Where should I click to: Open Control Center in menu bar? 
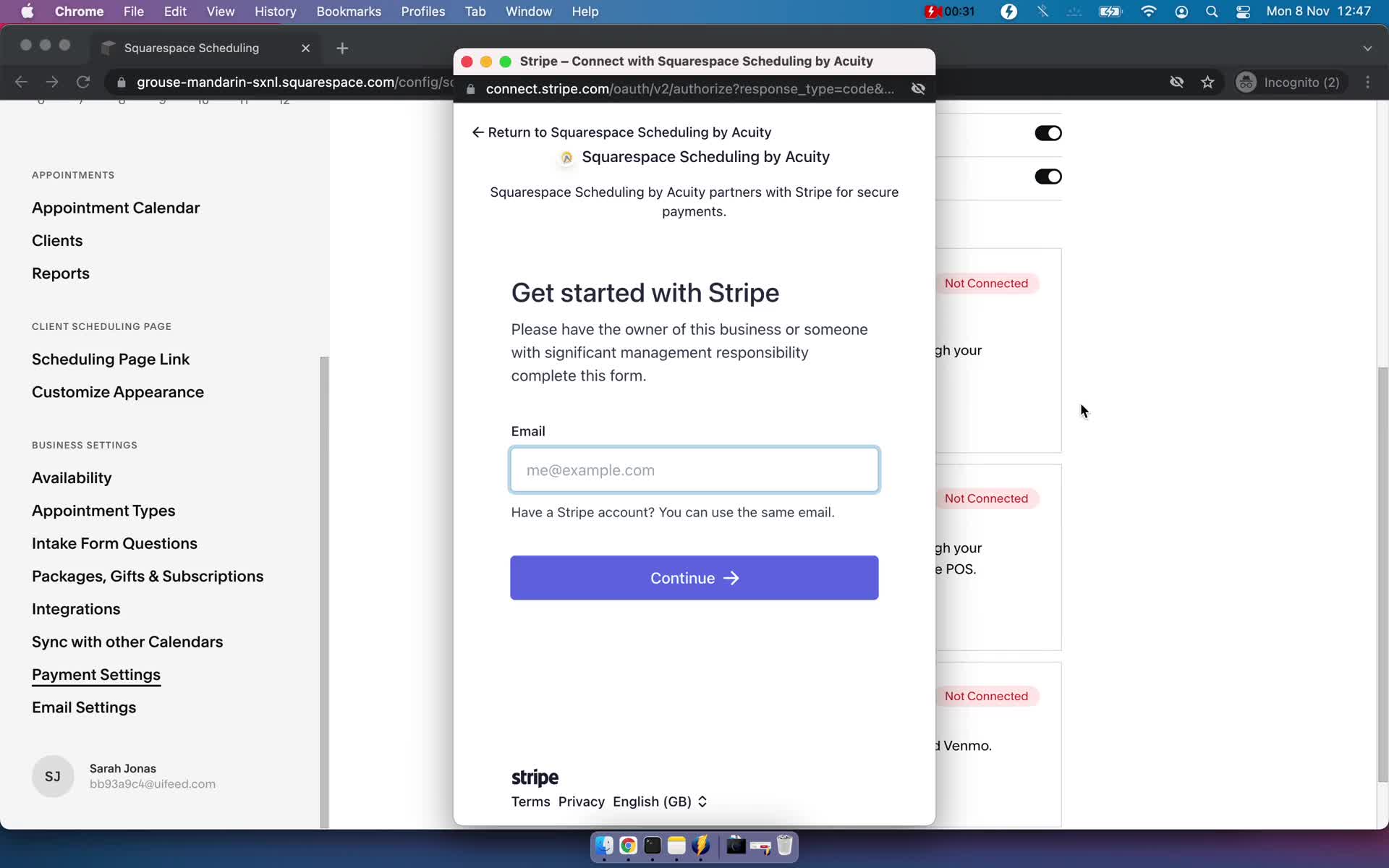(x=1243, y=12)
